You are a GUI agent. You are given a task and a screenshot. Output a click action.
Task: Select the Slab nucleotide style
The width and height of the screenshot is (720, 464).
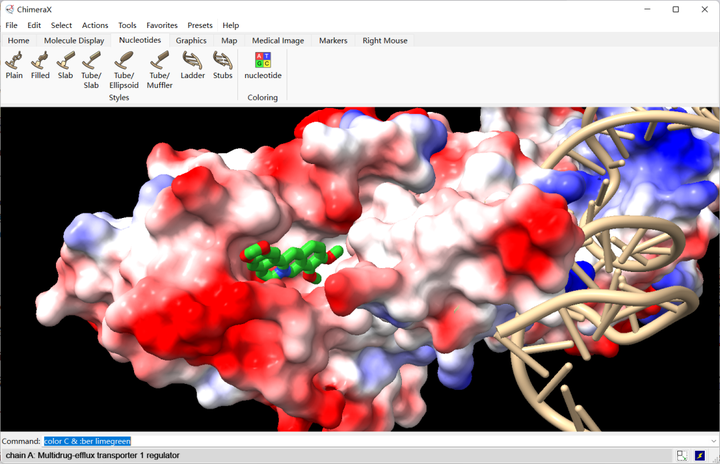tap(65, 65)
